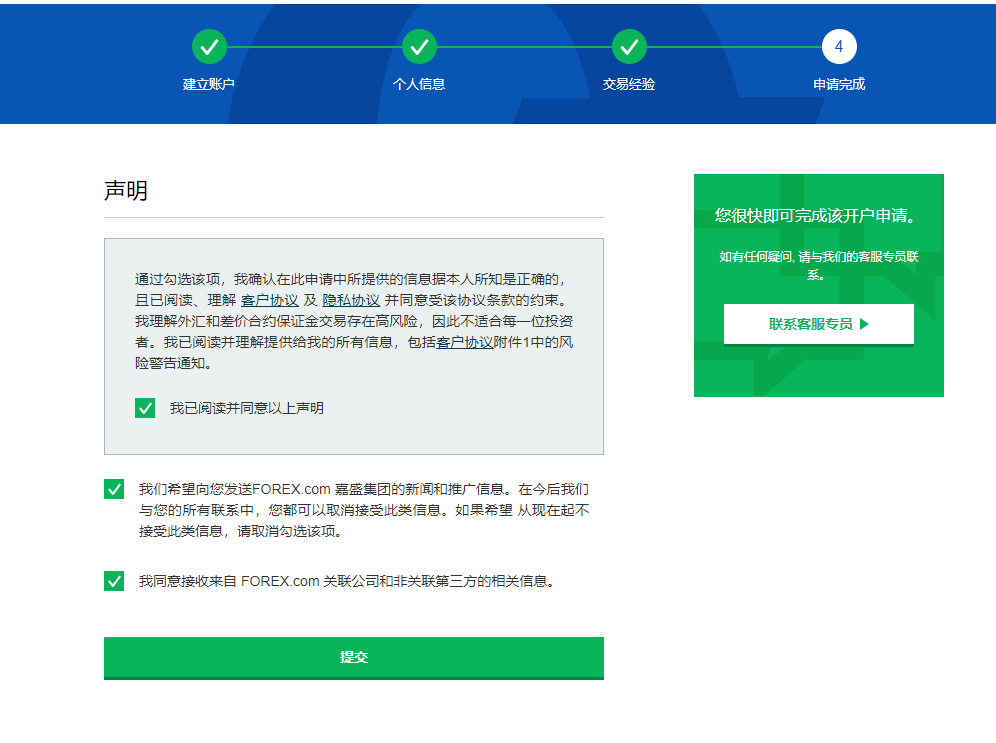Select the step 4 numbered circle
996x743 pixels.
tap(838, 46)
